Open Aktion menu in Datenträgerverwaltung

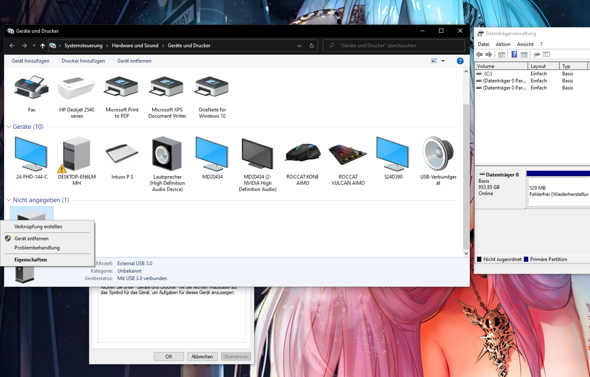[x=503, y=44]
